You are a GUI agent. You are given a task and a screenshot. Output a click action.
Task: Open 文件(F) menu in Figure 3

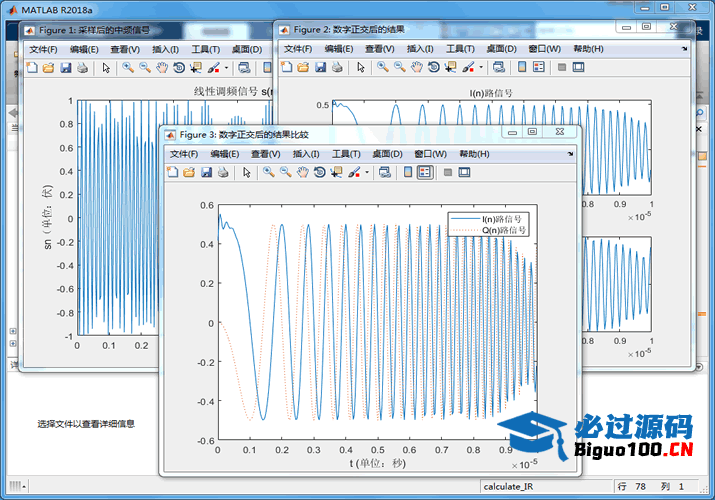(x=184, y=154)
